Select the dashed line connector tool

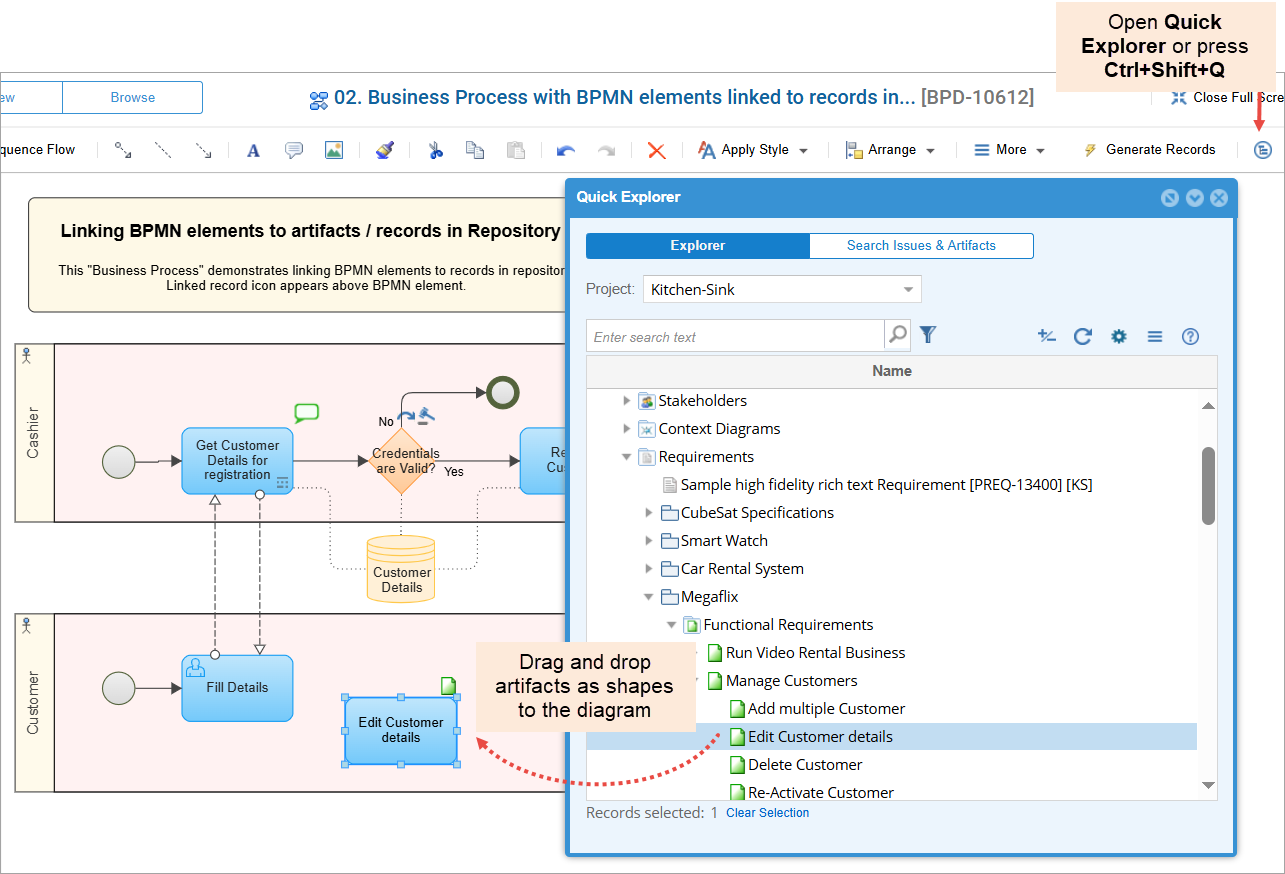[x=163, y=150]
